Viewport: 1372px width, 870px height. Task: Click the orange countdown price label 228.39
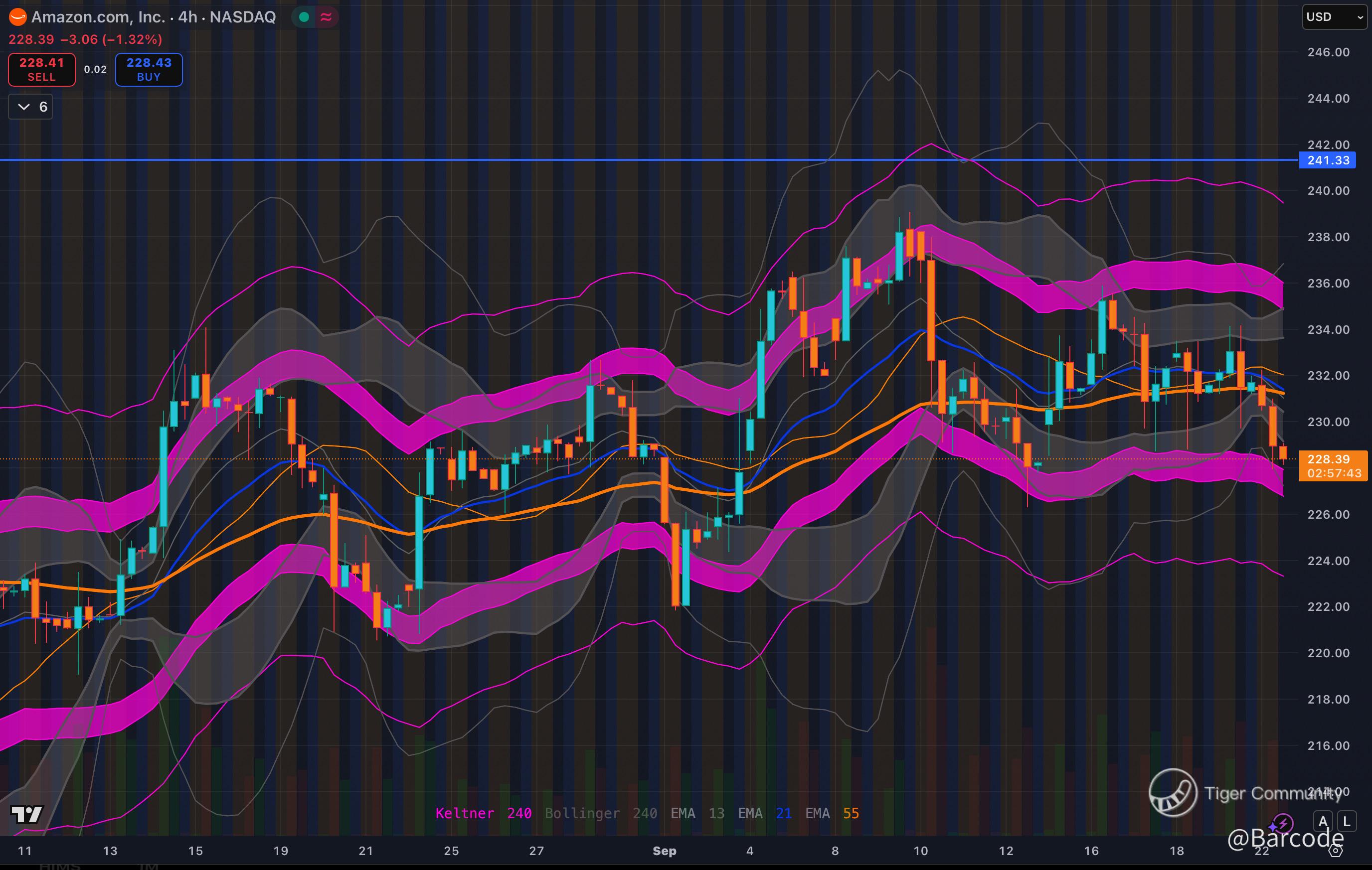coord(1333,466)
